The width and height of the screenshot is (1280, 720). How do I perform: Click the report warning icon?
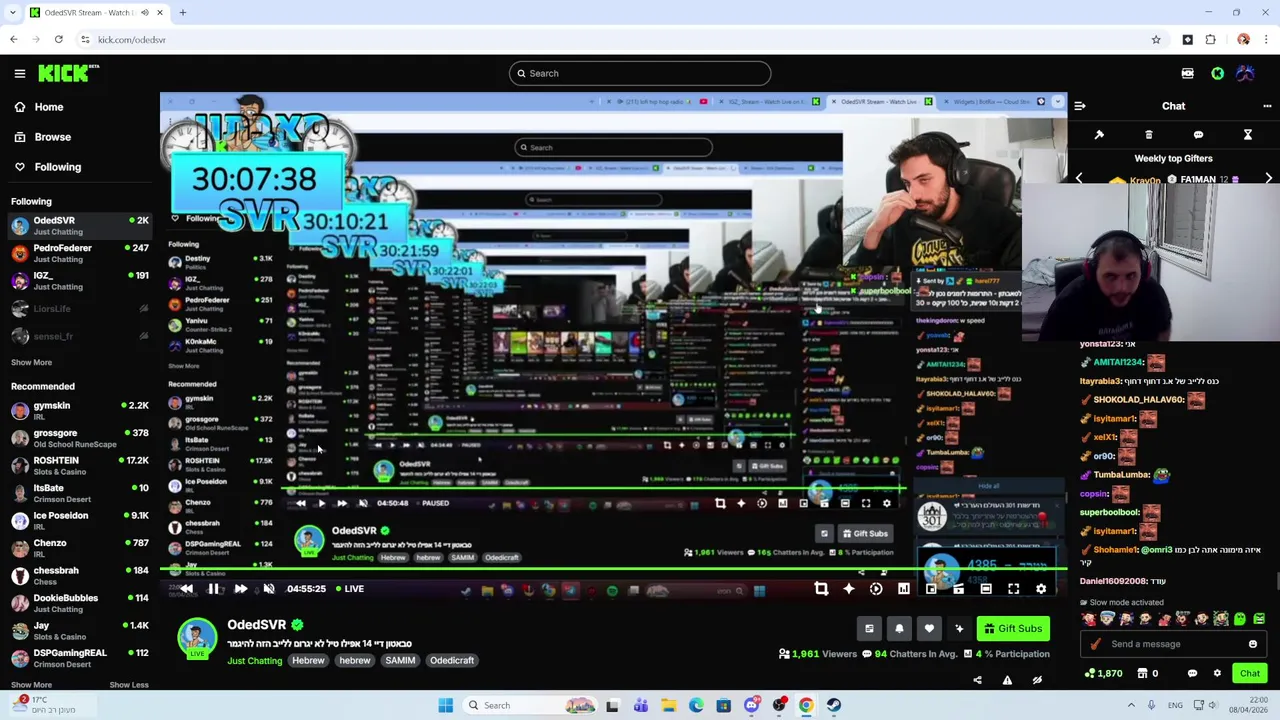tap(1007, 680)
